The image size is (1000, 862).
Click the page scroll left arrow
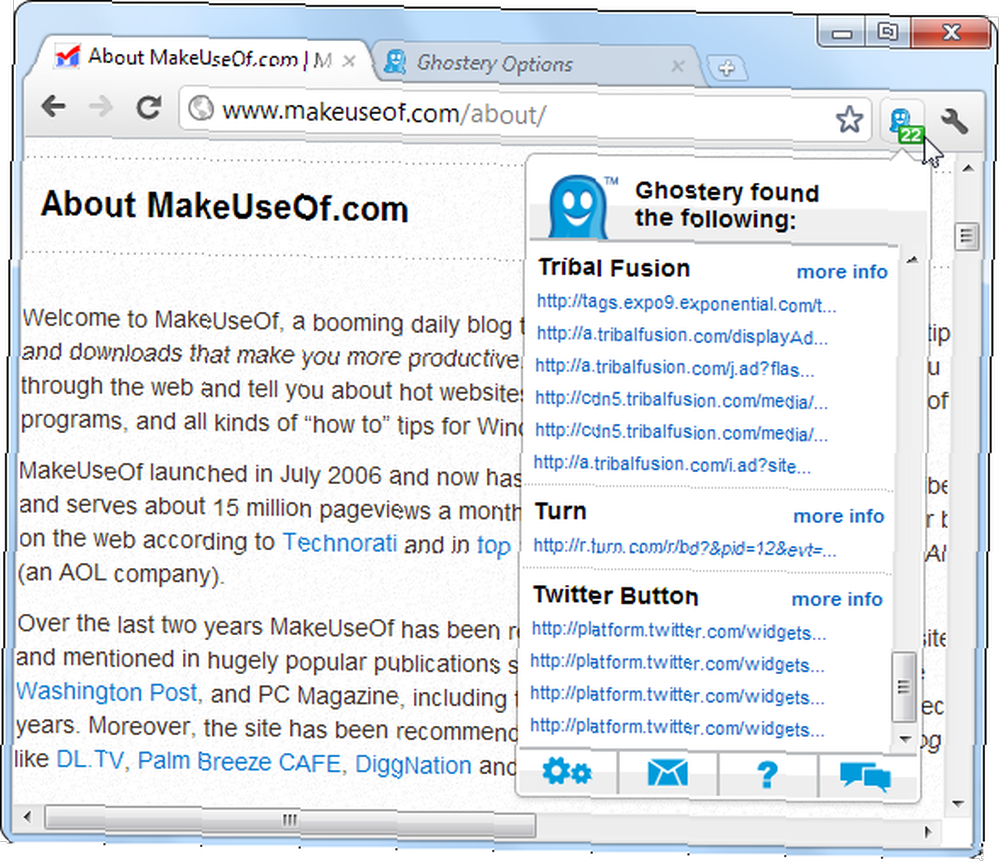click(x=27, y=817)
